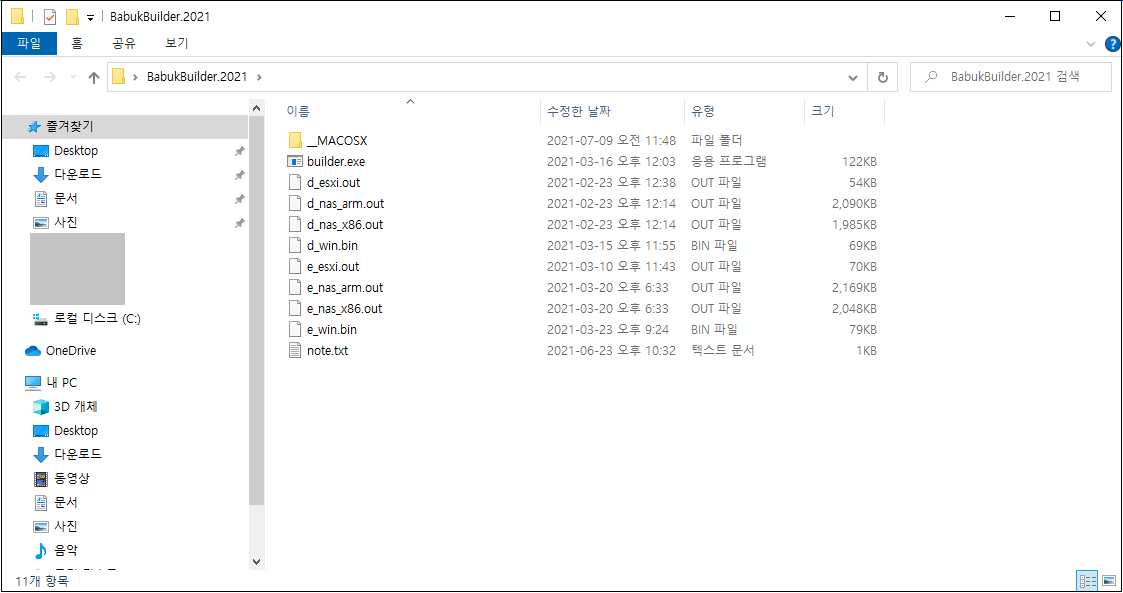Click the File Explorer folder icon in title bar
This screenshot has width=1123, height=593.
click(17, 16)
